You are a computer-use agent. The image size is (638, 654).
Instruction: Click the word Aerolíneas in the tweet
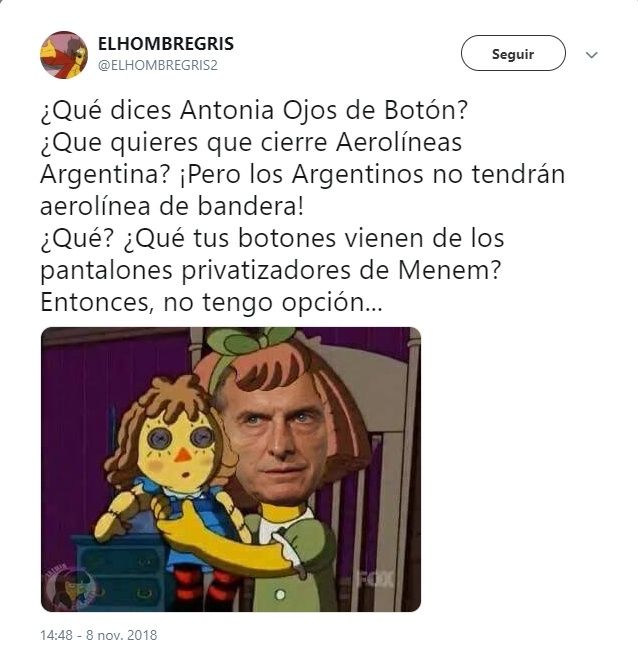399,142
